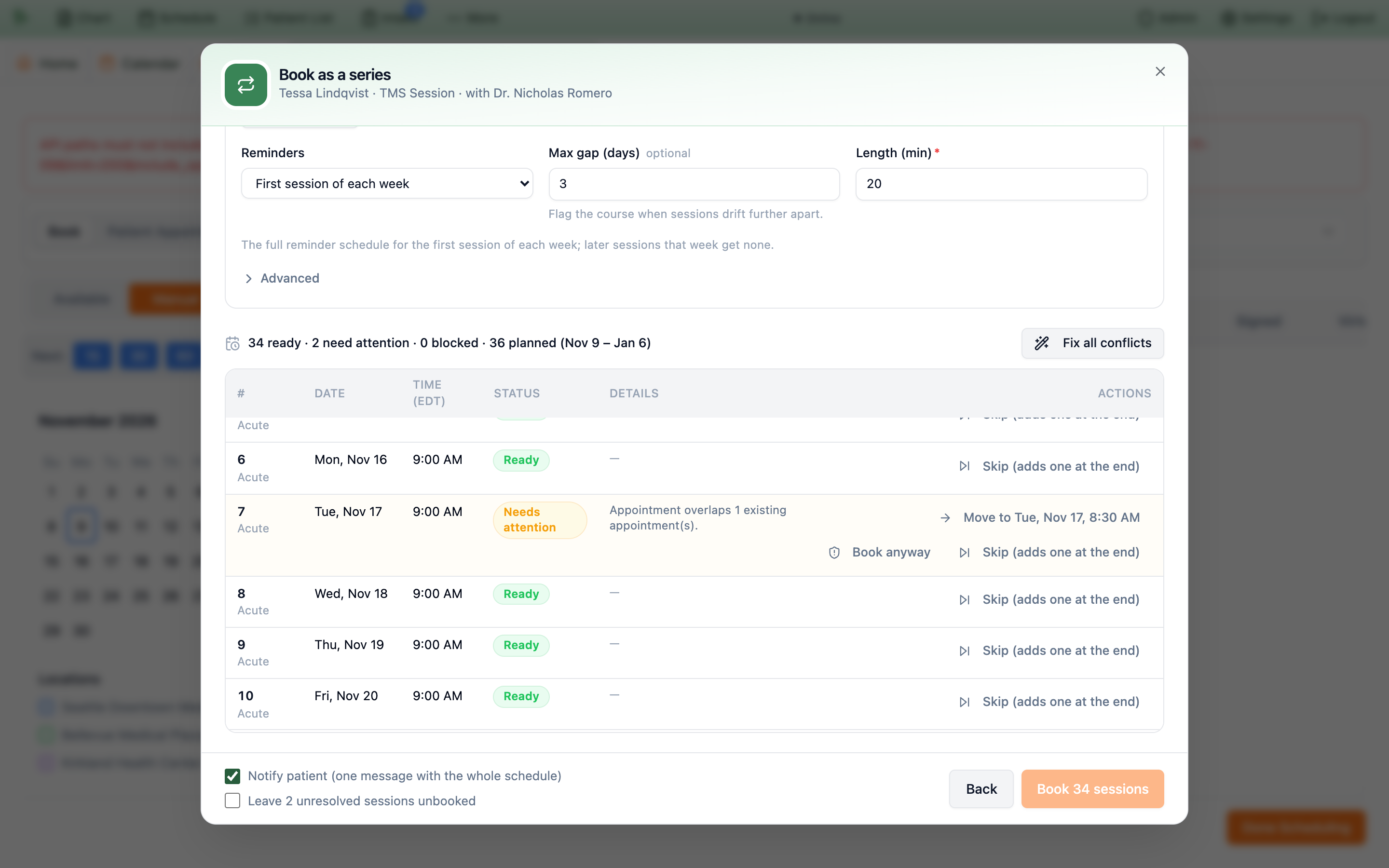Skip session 8 on Wed, Nov 18
The image size is (1389, 868).
(1049, 600)
